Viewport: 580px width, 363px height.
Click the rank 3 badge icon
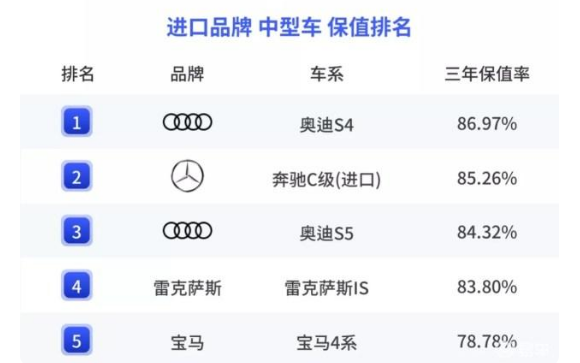coord(77,231)
